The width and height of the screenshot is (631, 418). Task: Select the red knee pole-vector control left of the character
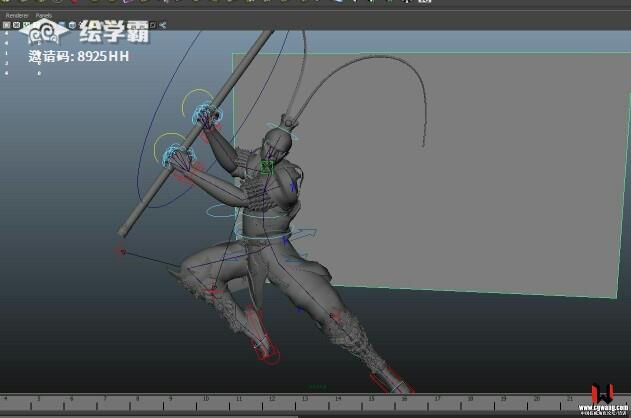[121, 251]
